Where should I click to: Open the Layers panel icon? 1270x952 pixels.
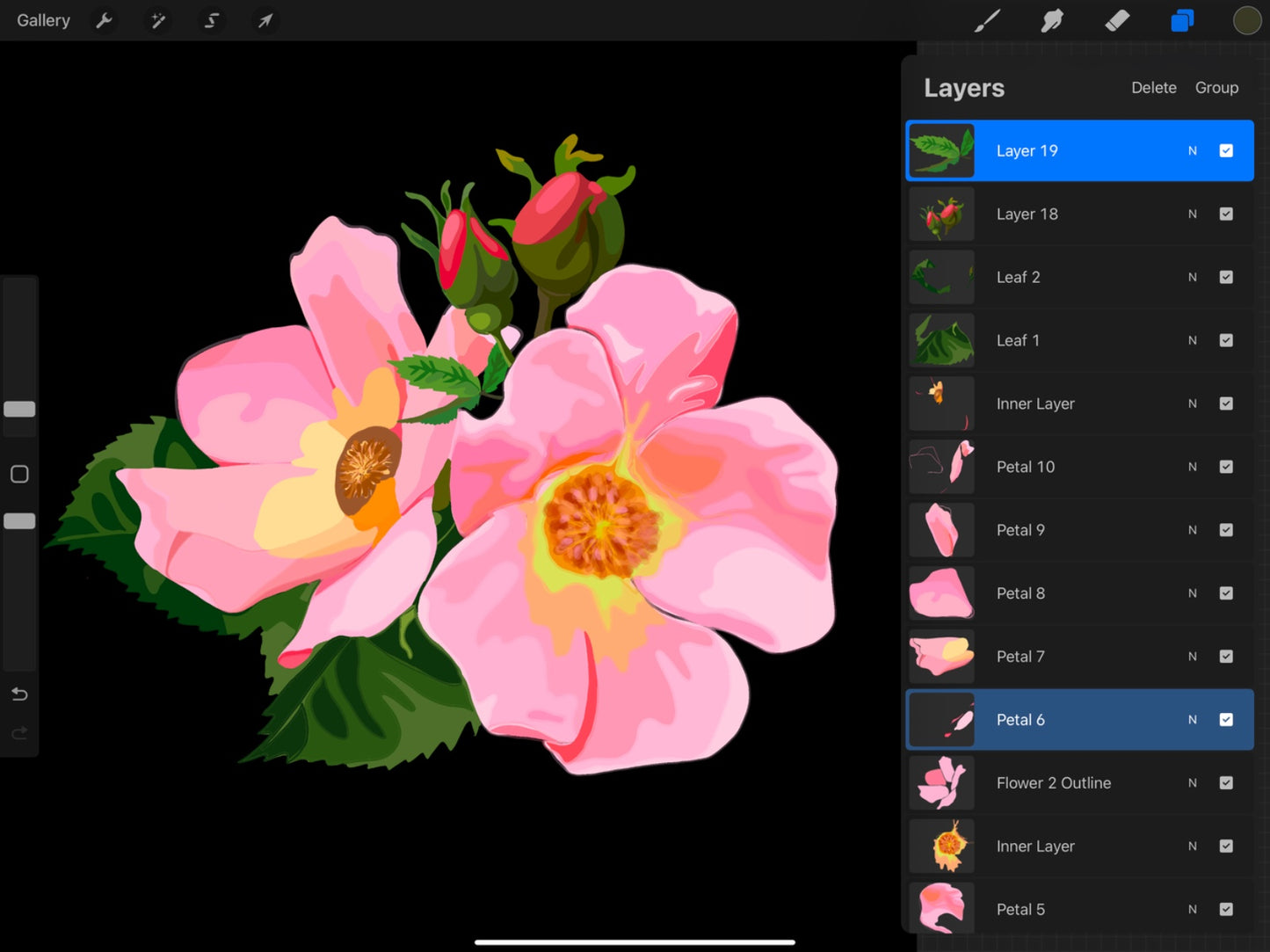1181,20
